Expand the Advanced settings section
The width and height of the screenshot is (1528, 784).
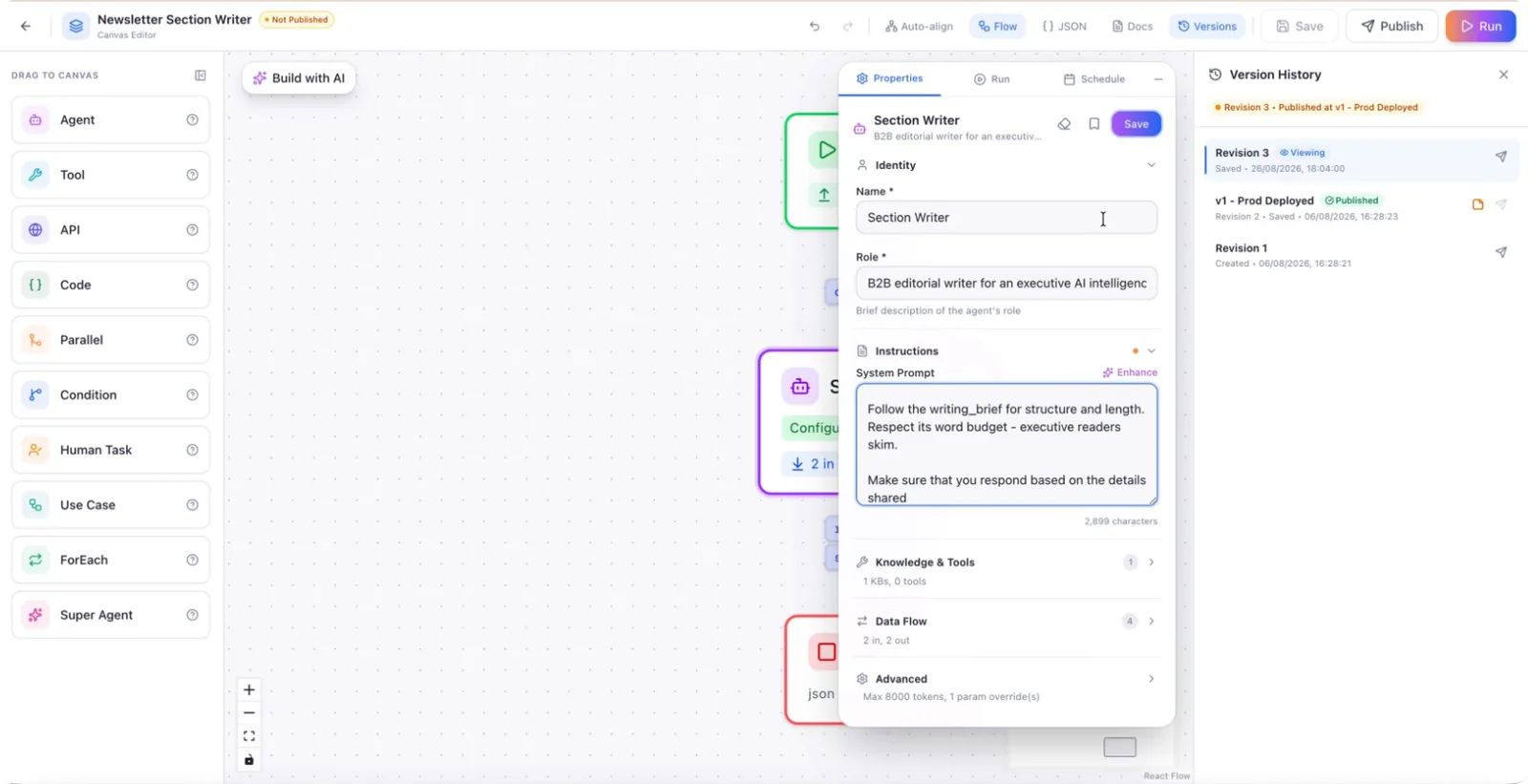tap(1151, 679)
